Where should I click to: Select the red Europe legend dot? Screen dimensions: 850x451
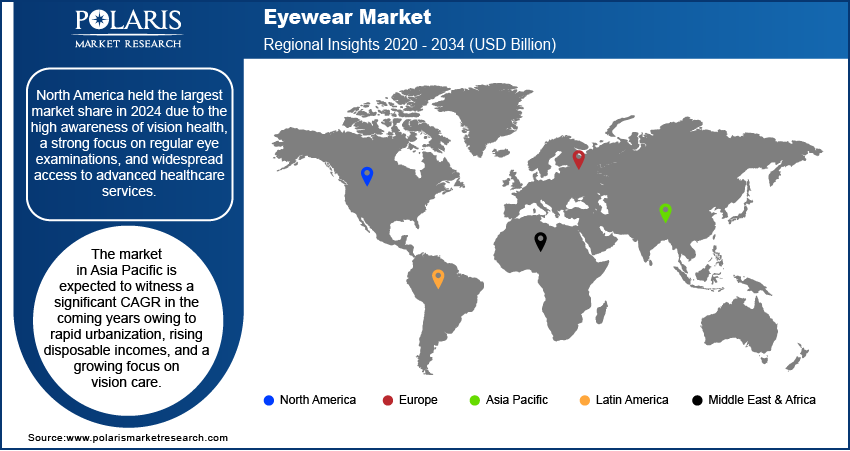point(388,401)
